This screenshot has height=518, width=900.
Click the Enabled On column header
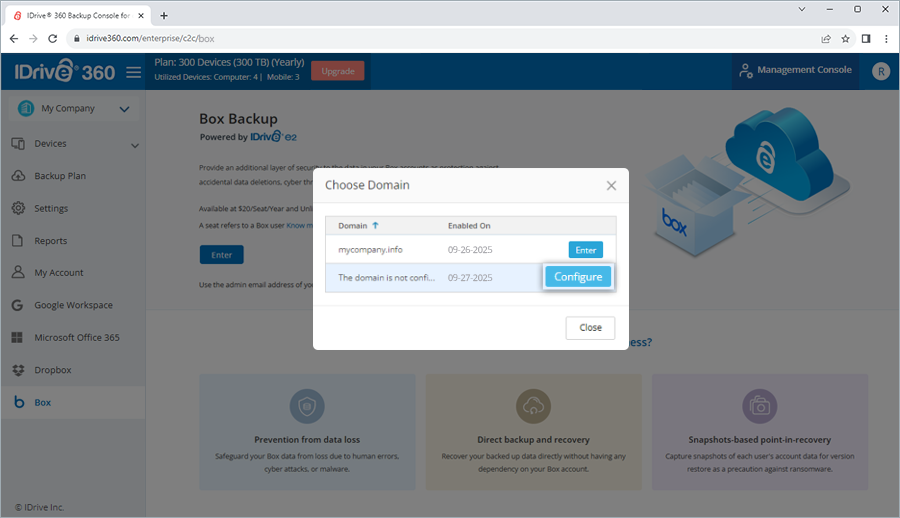[469, 226]
